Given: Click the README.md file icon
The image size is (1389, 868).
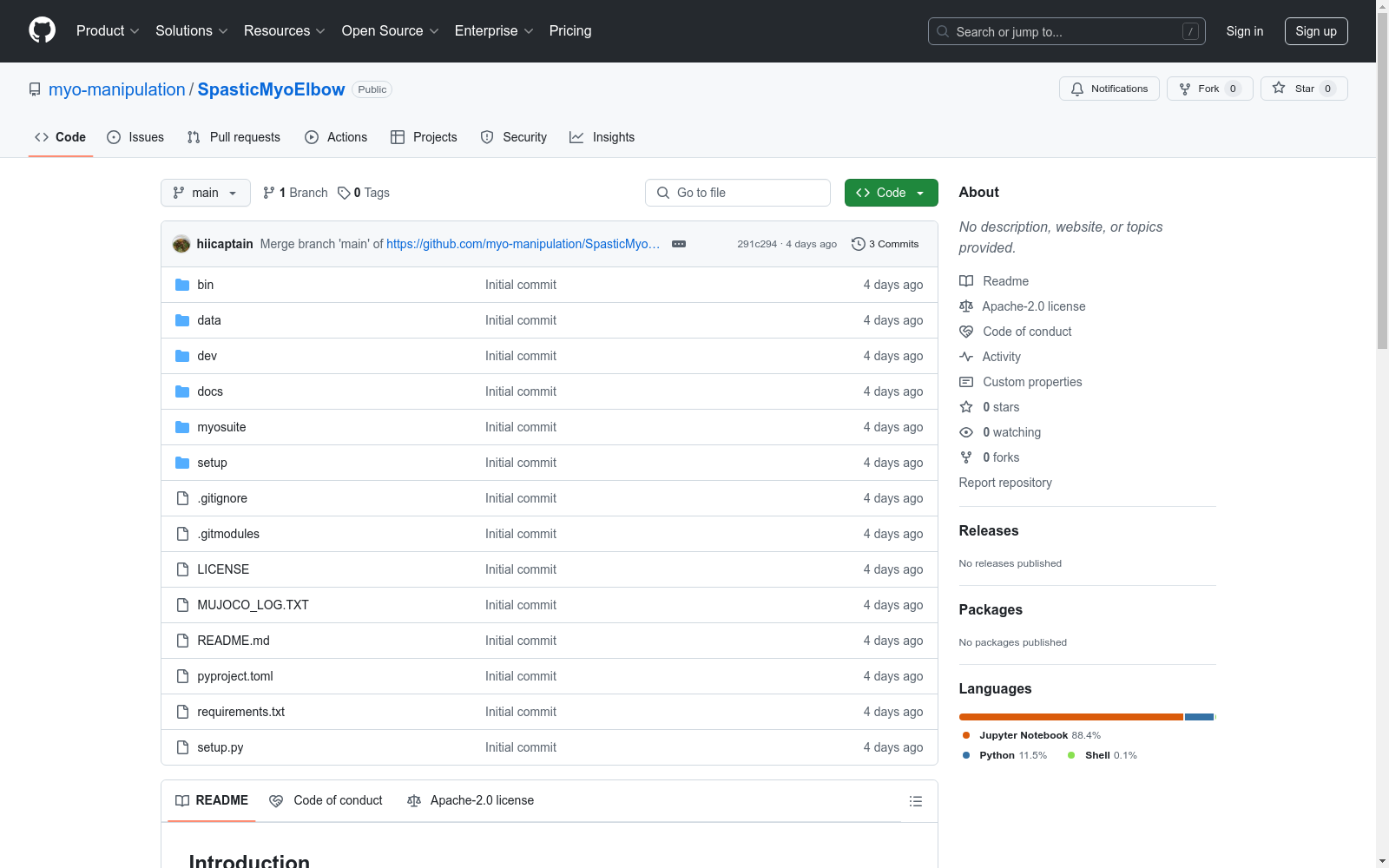Looking at the screenshot, I should click(x=182, y=641).
